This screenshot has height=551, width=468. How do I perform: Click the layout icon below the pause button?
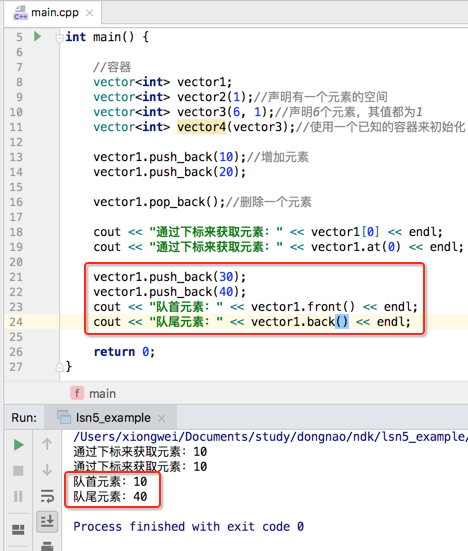tap(18, 530)
